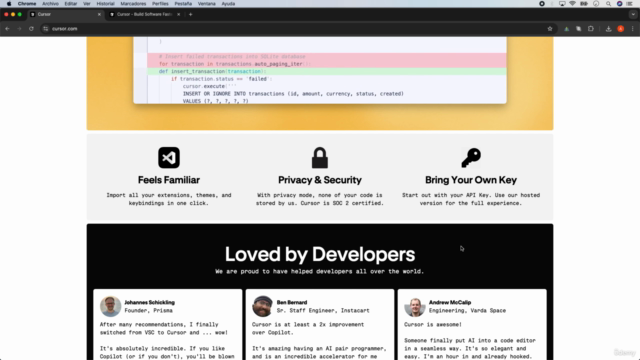Open Wi-Fi status menu
This screenshot has width=640, height=360.
[x=572, y=4]
